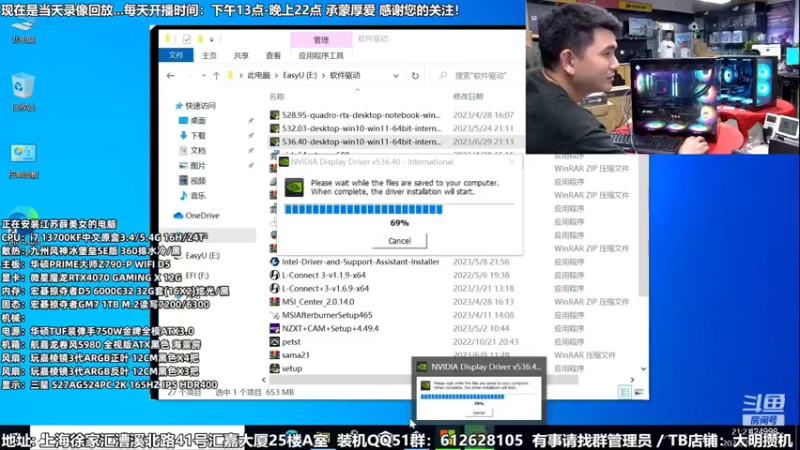Click the back arrow in Explorer

[x=170, y=76]
